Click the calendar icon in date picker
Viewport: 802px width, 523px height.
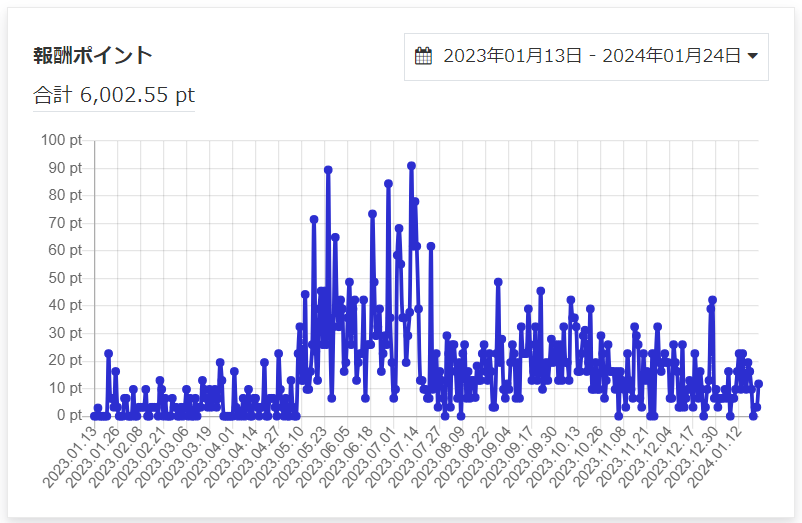(x=423, y=56)
